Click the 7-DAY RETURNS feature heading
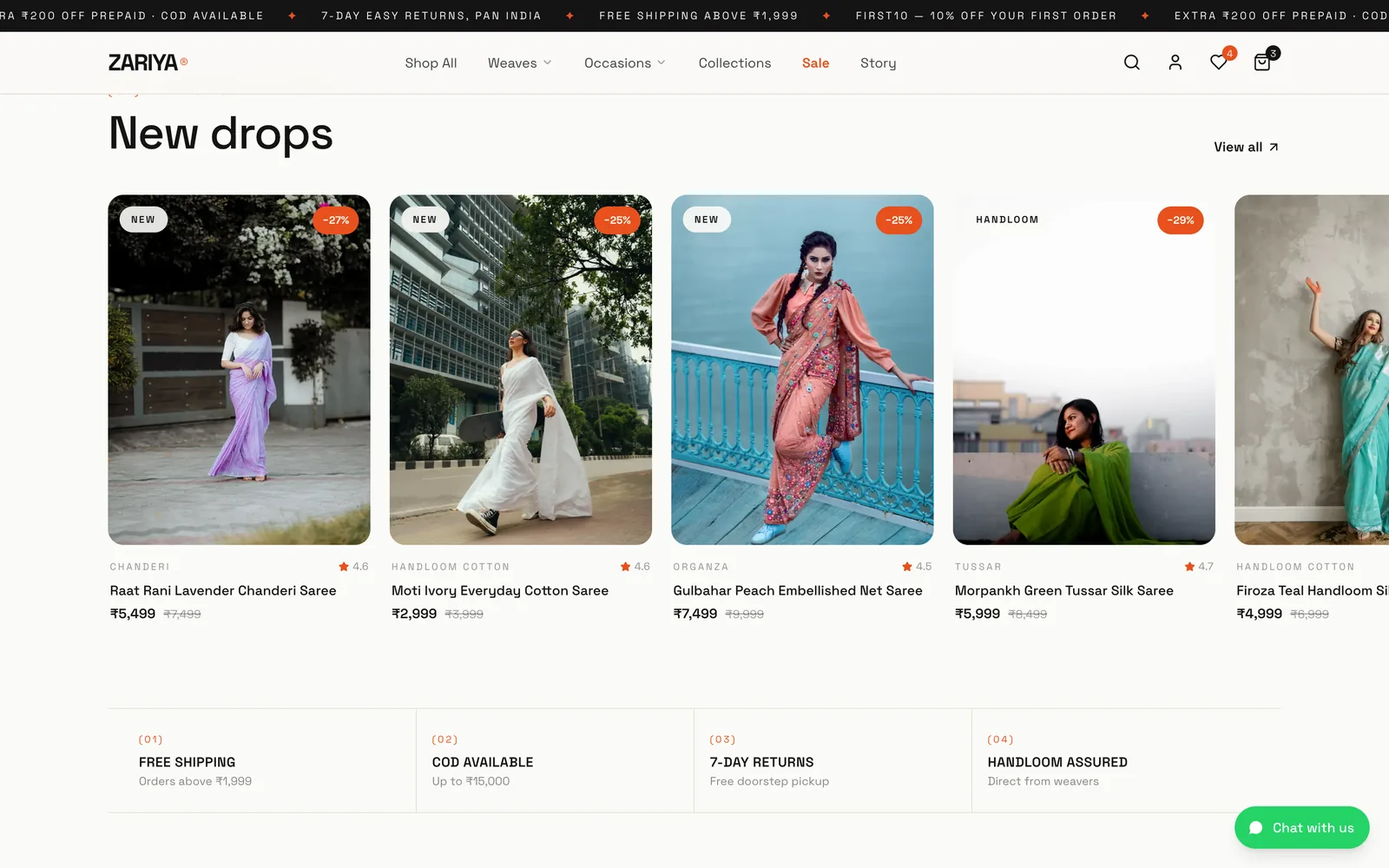The image size is (1389, 868). coord(761,762)
